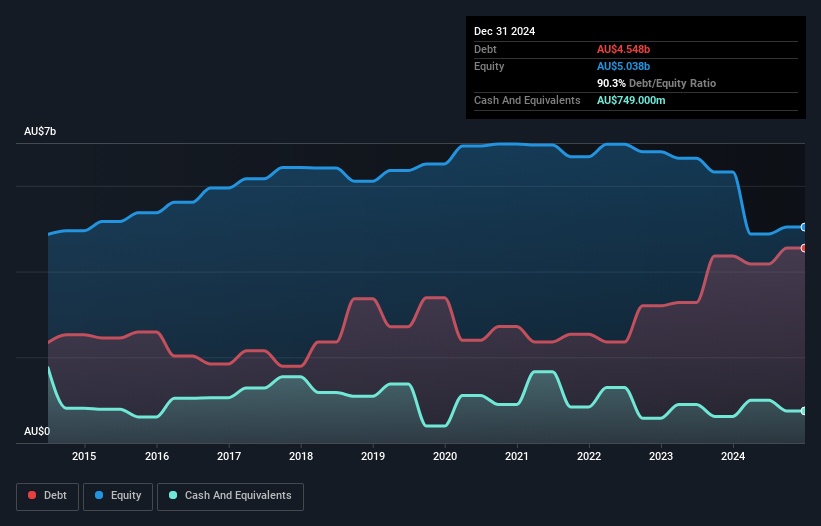
Task: Select the teal Cash endpoint marker
Action: click(x=804, y=411)
